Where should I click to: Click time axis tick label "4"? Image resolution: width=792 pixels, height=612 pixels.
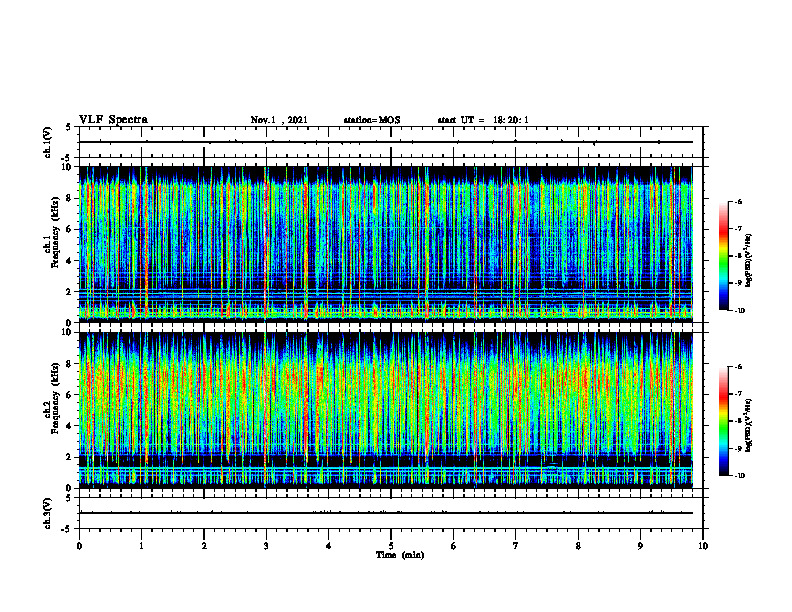[328, 546]
